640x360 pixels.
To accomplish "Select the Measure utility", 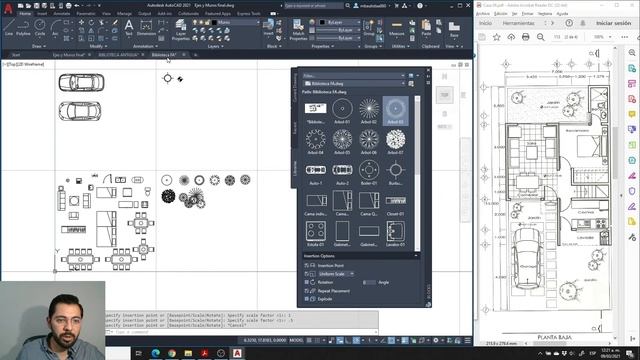I will click(x=396, y=28).
